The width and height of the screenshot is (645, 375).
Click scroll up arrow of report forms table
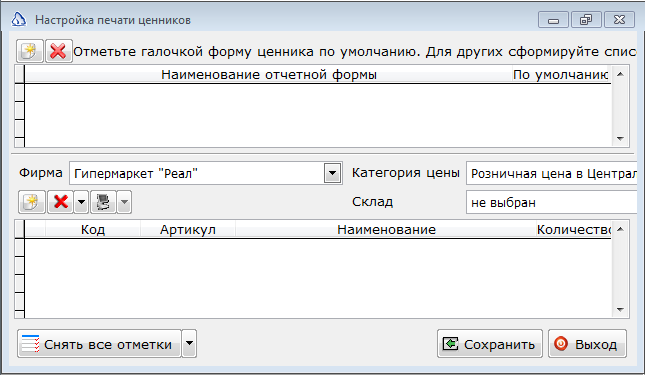click(x=620, y=74)
